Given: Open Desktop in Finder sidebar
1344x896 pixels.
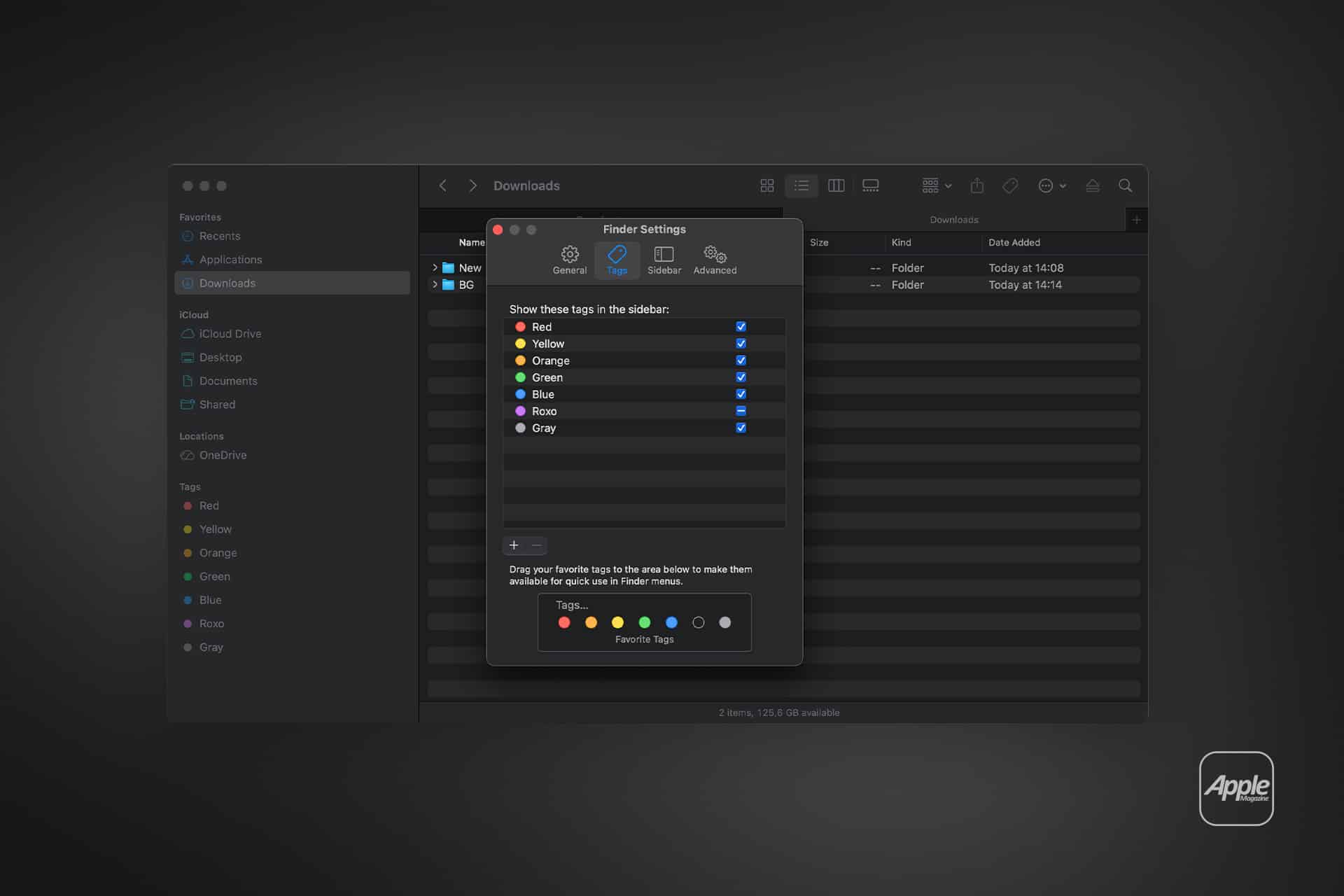Looking at the screenshot, I should click(292, 357).
